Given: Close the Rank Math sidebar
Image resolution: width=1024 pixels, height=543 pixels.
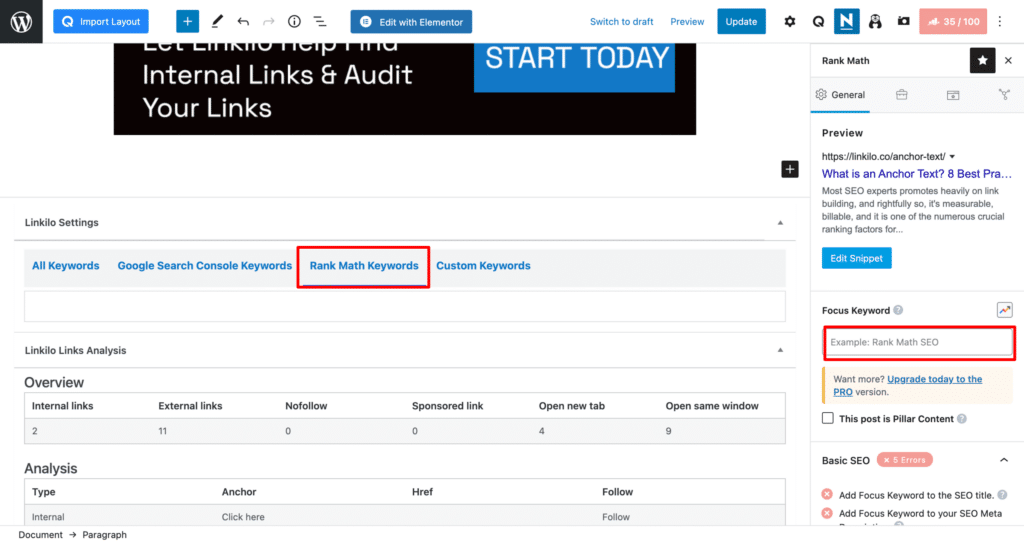Looking at the screenshot, I should (1008, 60).
